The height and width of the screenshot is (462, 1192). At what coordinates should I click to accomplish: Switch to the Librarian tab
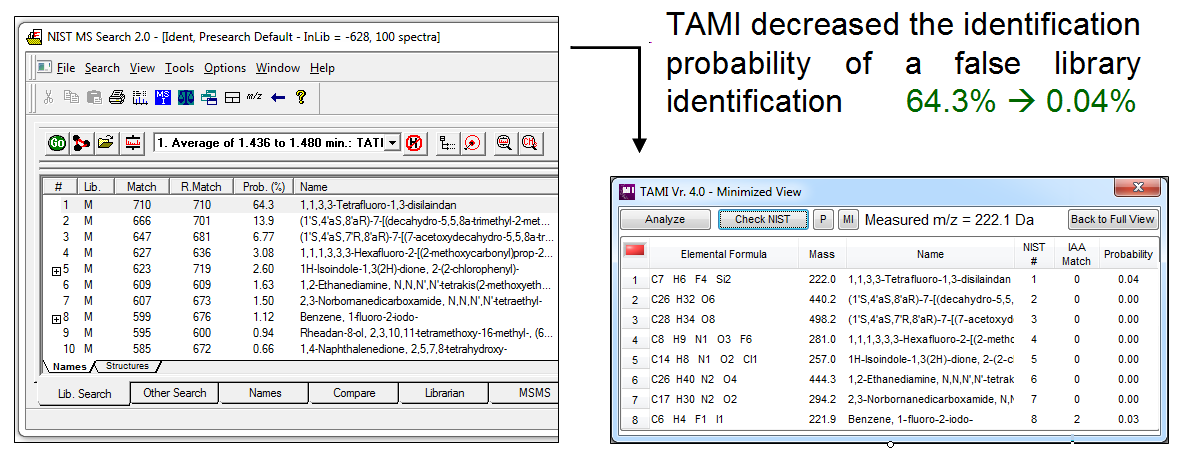point(443,393)
